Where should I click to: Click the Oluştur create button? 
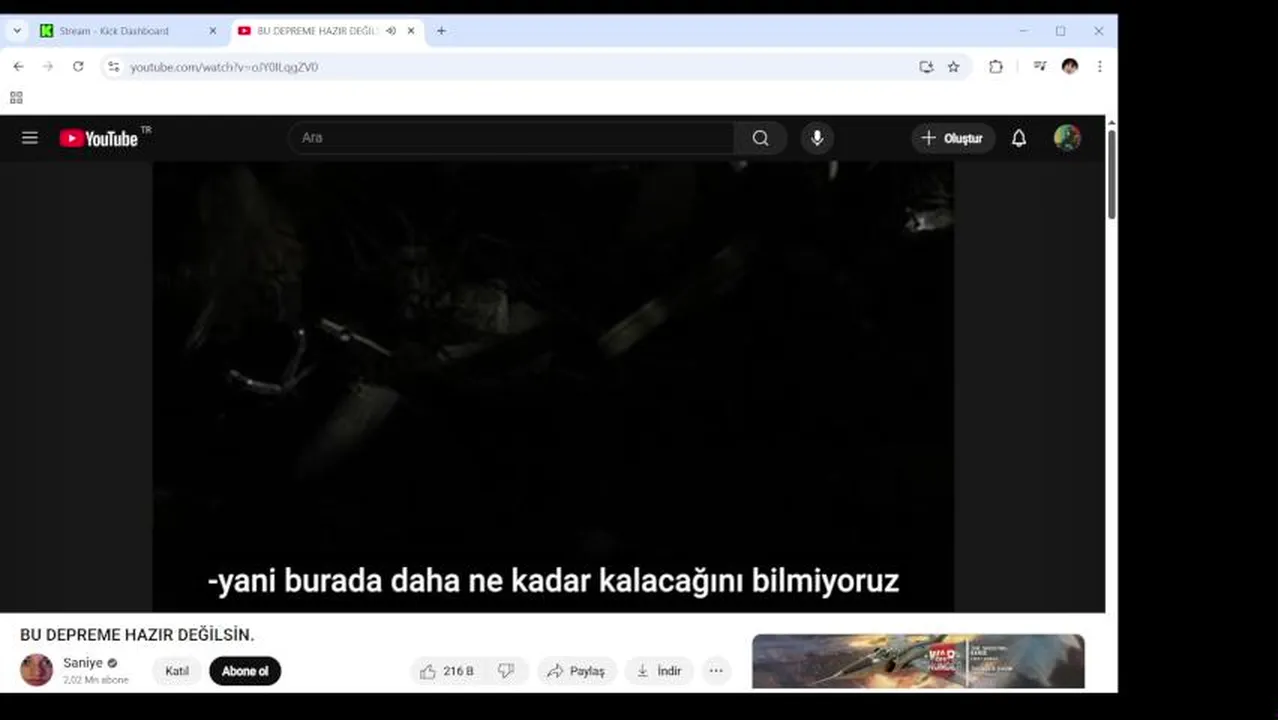[953, 138]
